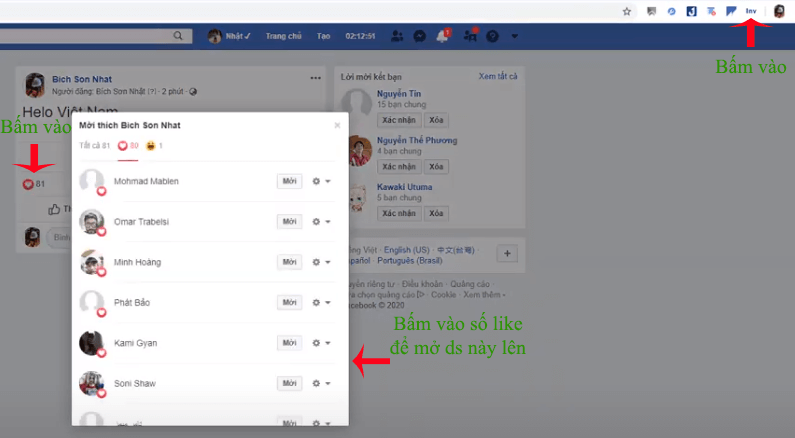Click Tạo in the header
The width and height of the screenshot is (795, 438).
323,36
